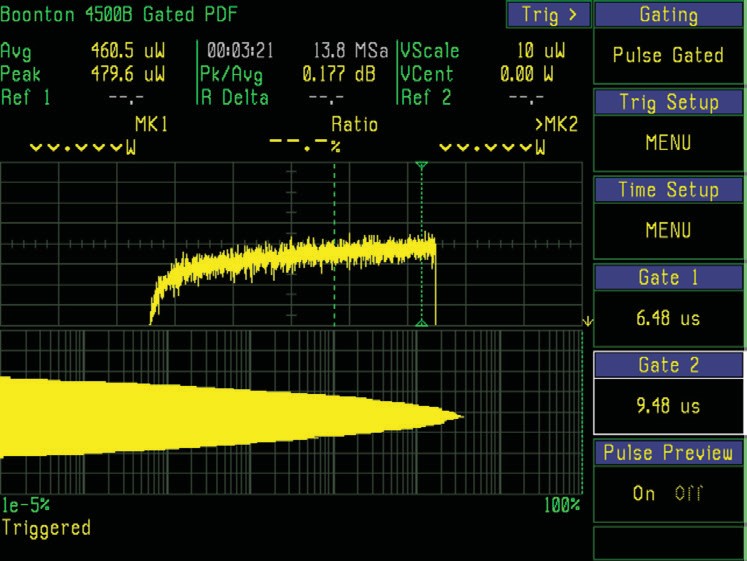This screenshot has width=747, height=561.
Task: Edit the Gate 1 value 6.48 us
Action: coord(668,318)
